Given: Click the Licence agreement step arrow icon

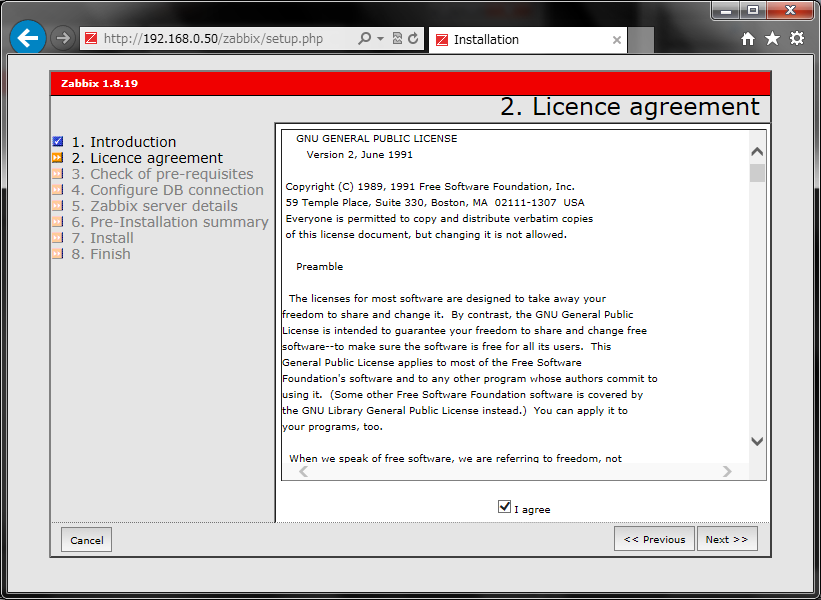Looking at the screenshot, I should tap(58, 158).
